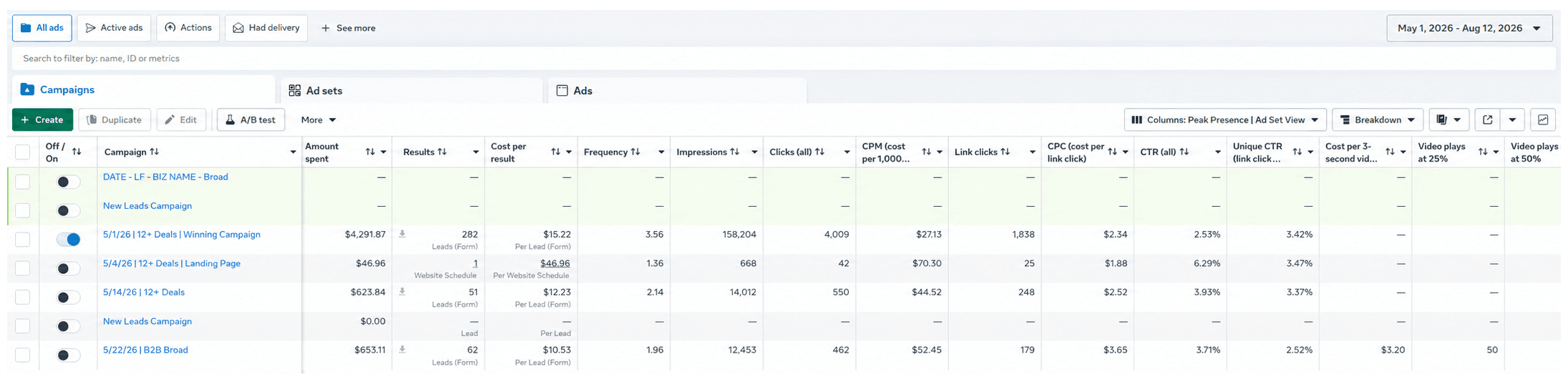Check the DATE - LF - BIZ NAME row checkbox
Image resolution: width=1568 pixels, height=384 pixels.
(x=23, y=182)
